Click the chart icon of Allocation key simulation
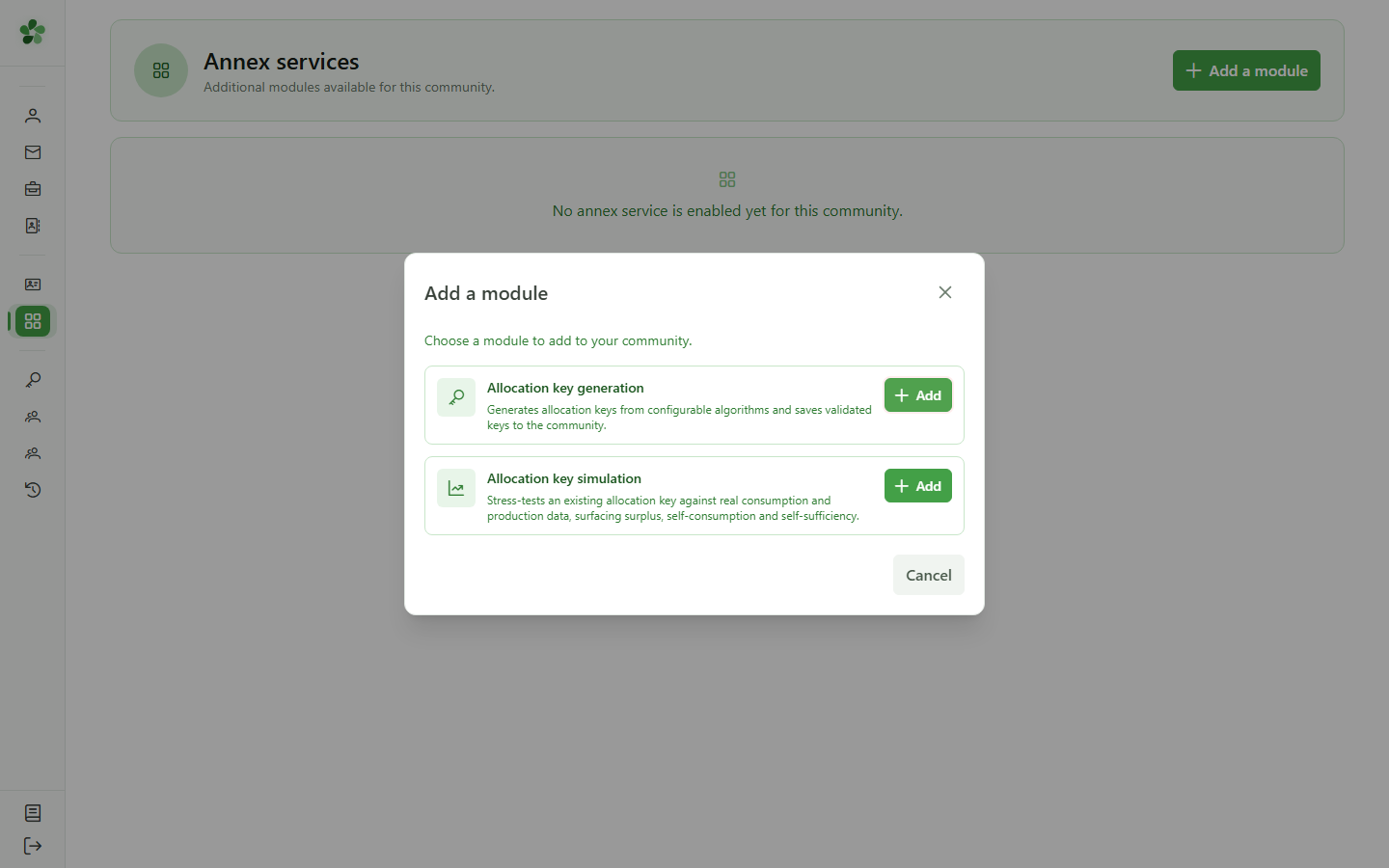Screen dimensions: 1389x868 456,488
